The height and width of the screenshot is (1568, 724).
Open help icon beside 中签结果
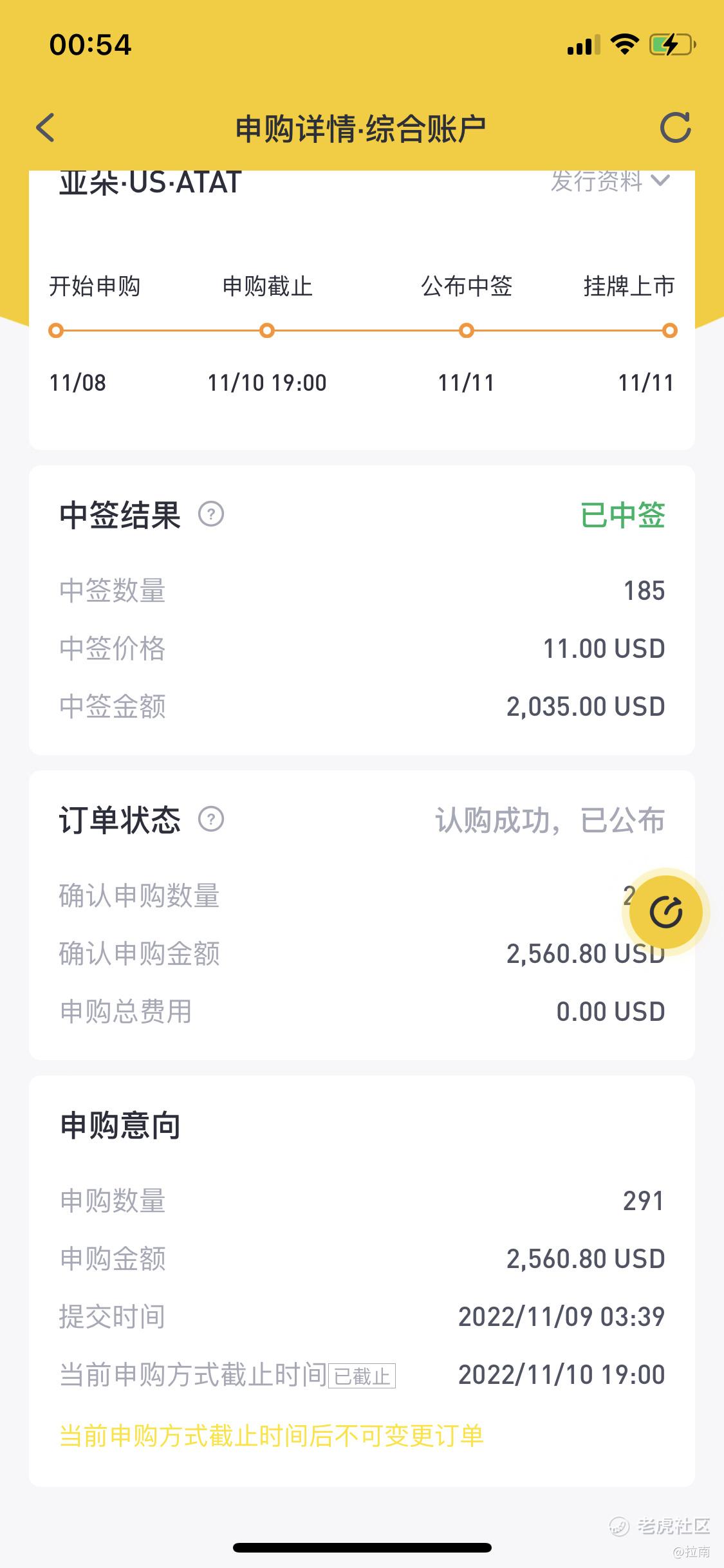(x=211, y=514)
